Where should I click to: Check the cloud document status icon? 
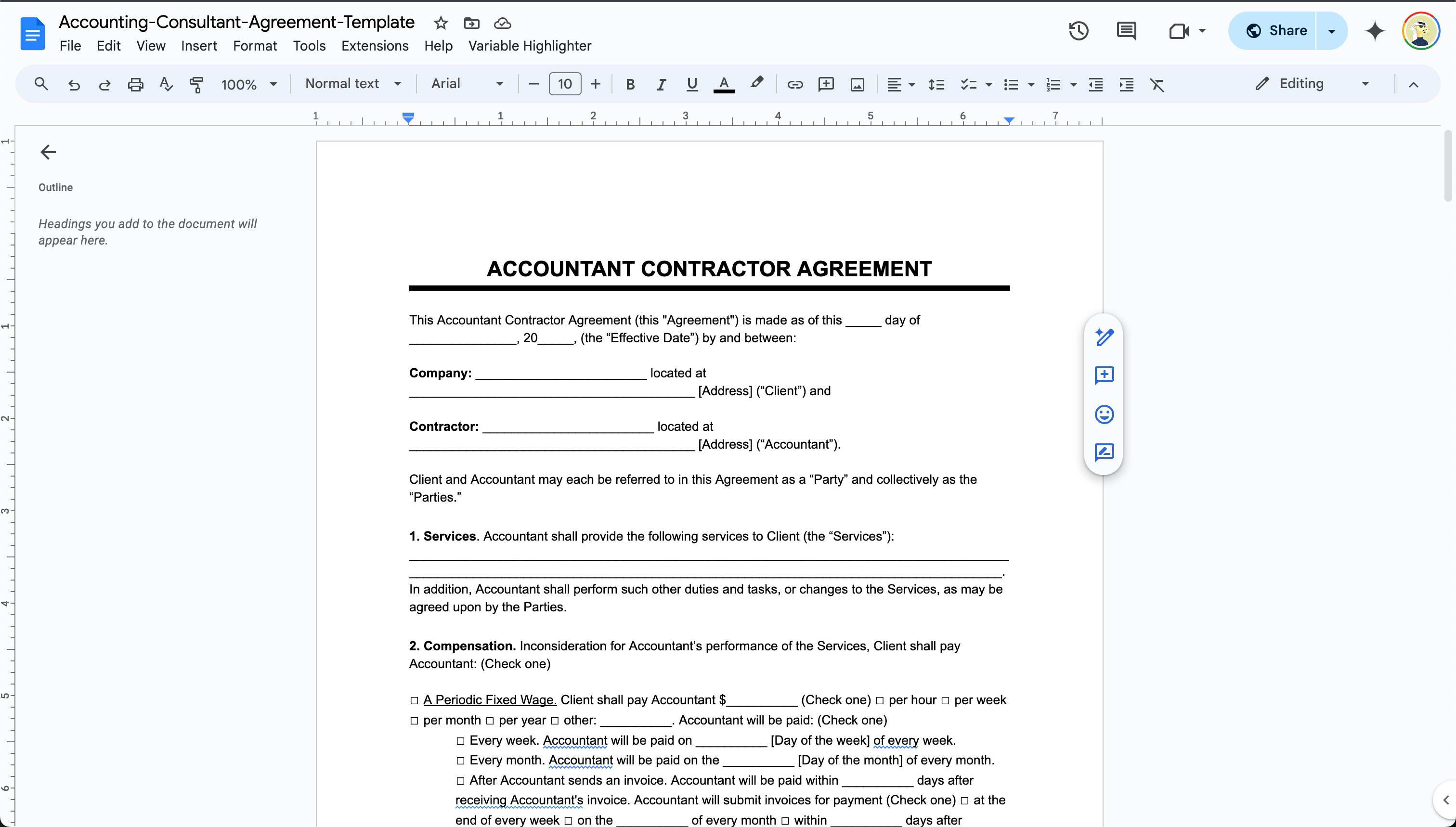[x=502, y=23]
